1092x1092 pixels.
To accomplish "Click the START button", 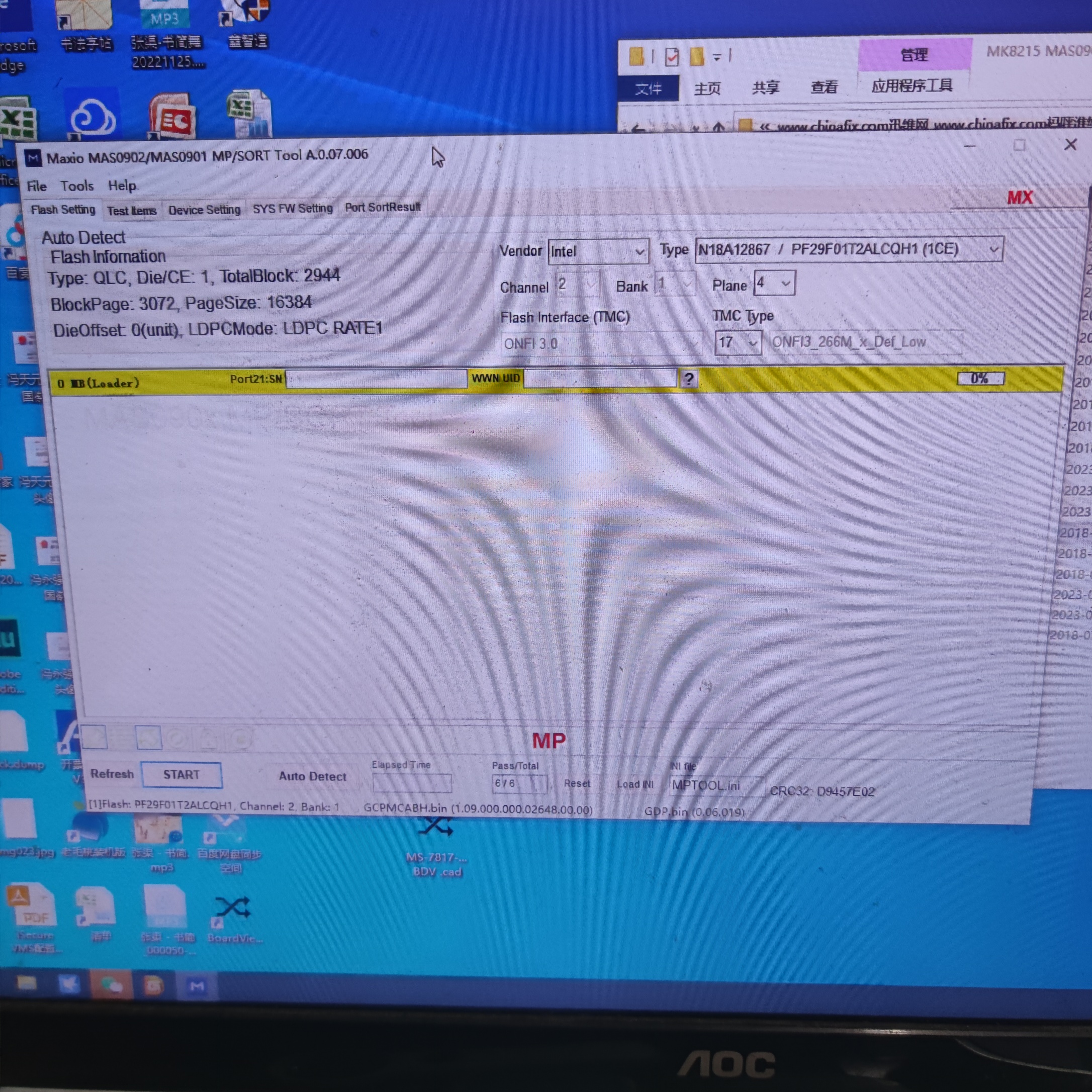I will pos(181,774).
